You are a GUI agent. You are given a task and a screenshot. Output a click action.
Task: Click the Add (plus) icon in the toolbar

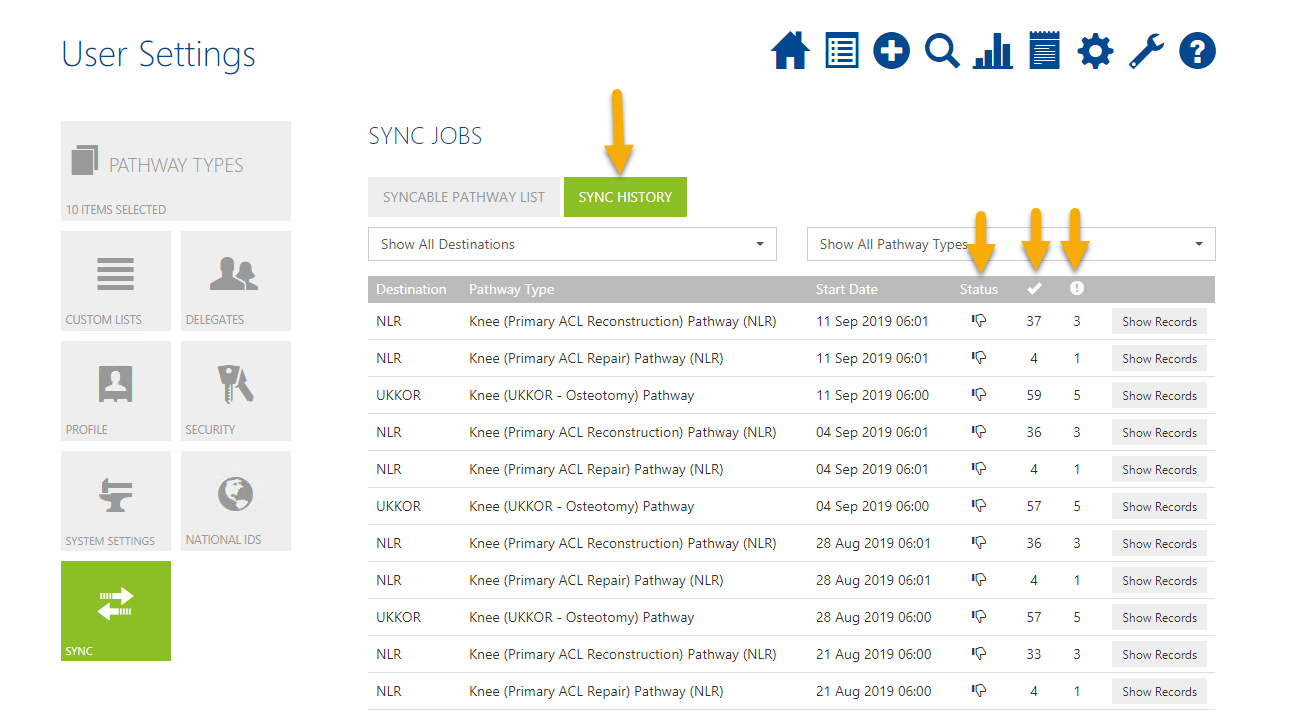pyautogui.click(x=891, y=50)
